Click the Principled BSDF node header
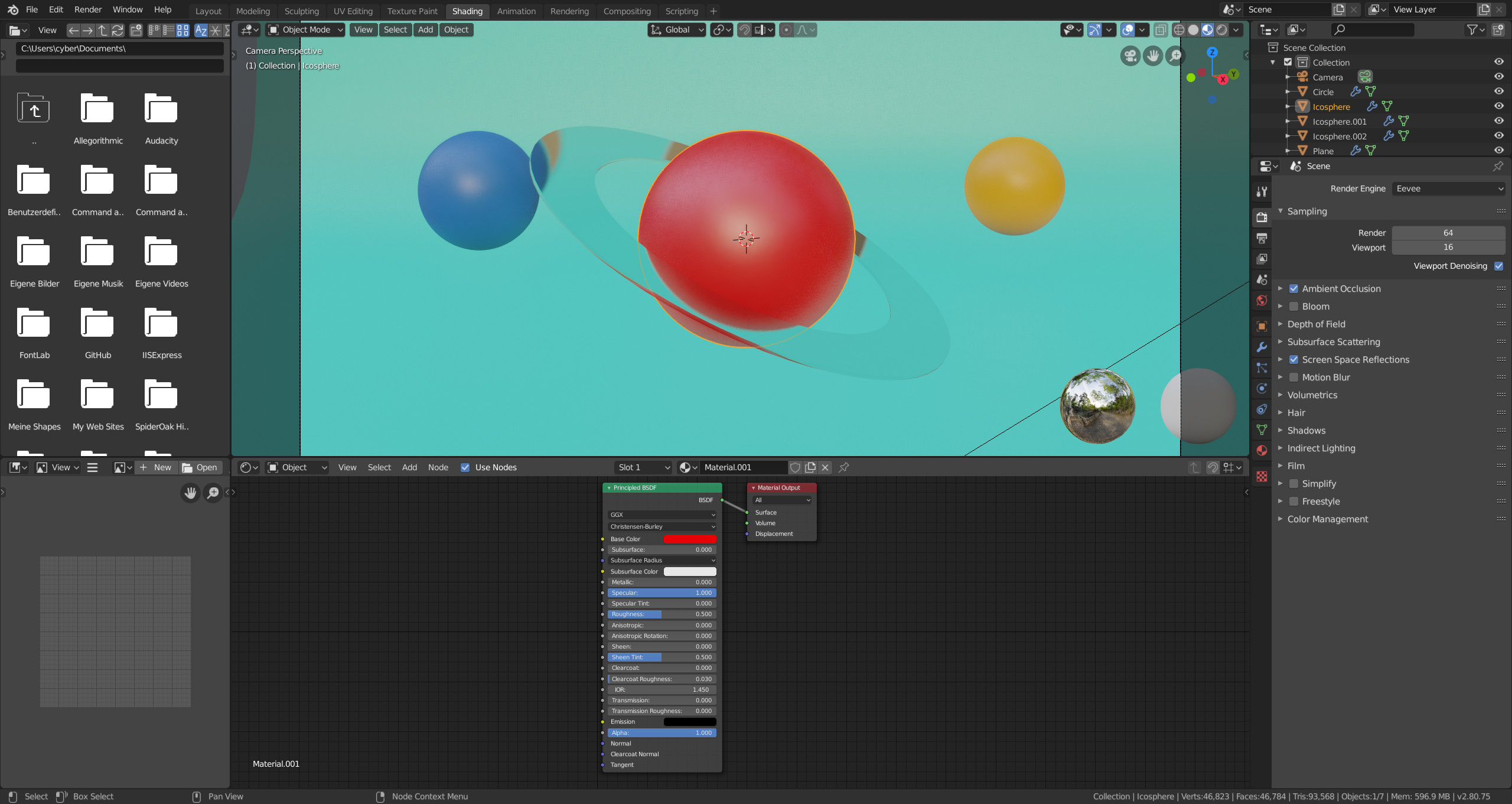 (x=661, y=487)
